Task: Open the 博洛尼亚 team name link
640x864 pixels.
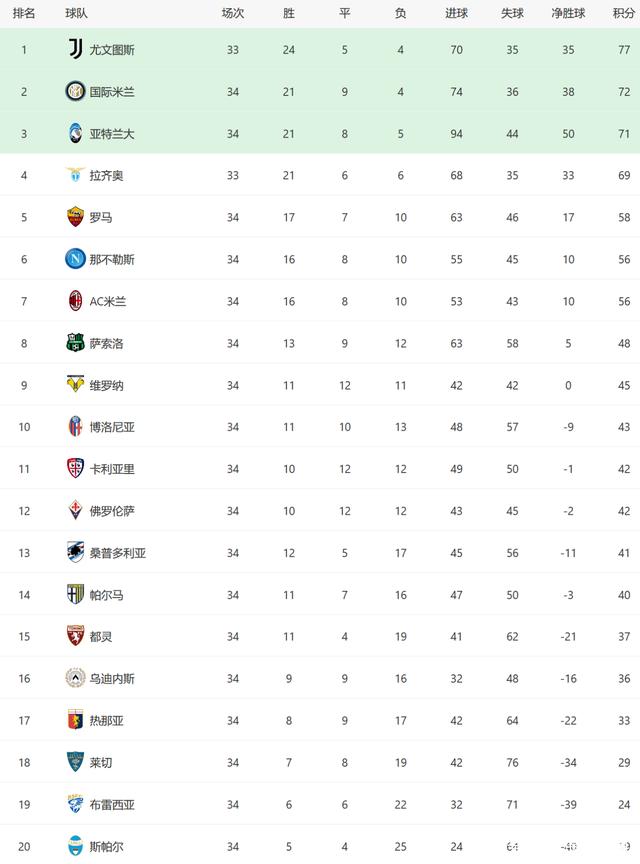Action: coord(112,427)
